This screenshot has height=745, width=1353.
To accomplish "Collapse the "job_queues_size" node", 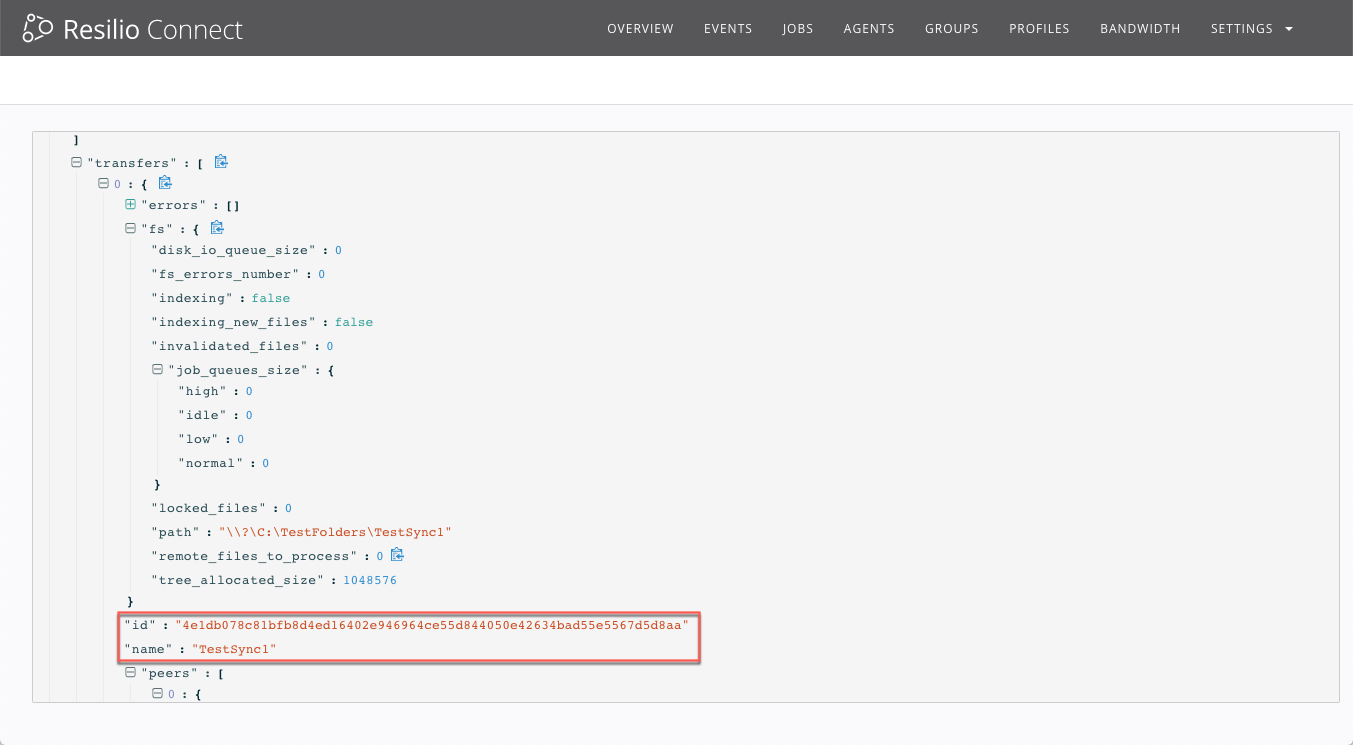I will [157, 370].
